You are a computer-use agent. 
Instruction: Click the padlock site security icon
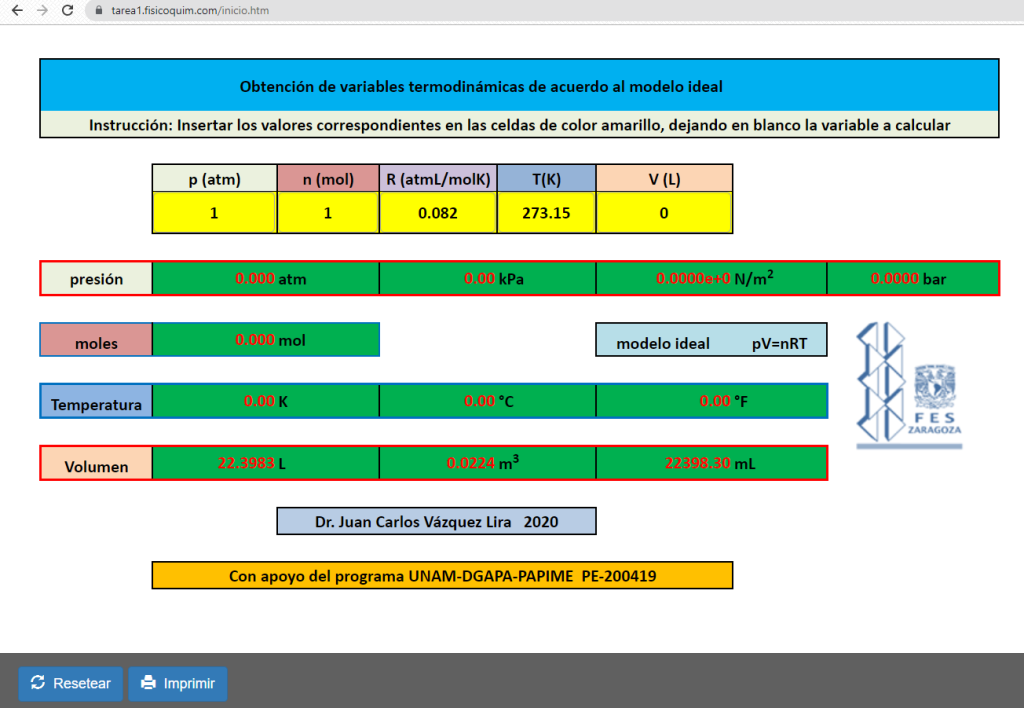click(x=98, y=10)
